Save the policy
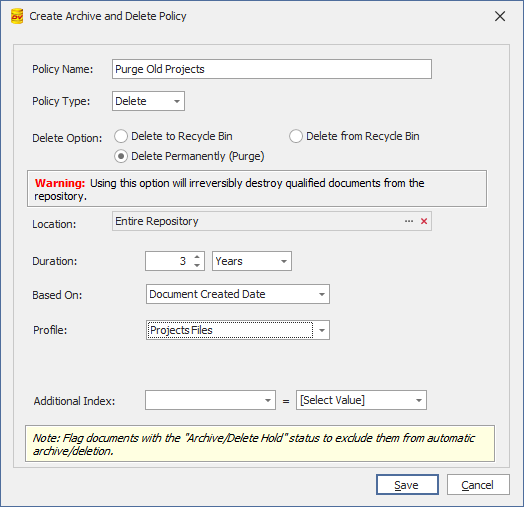 tap(407, 485)
